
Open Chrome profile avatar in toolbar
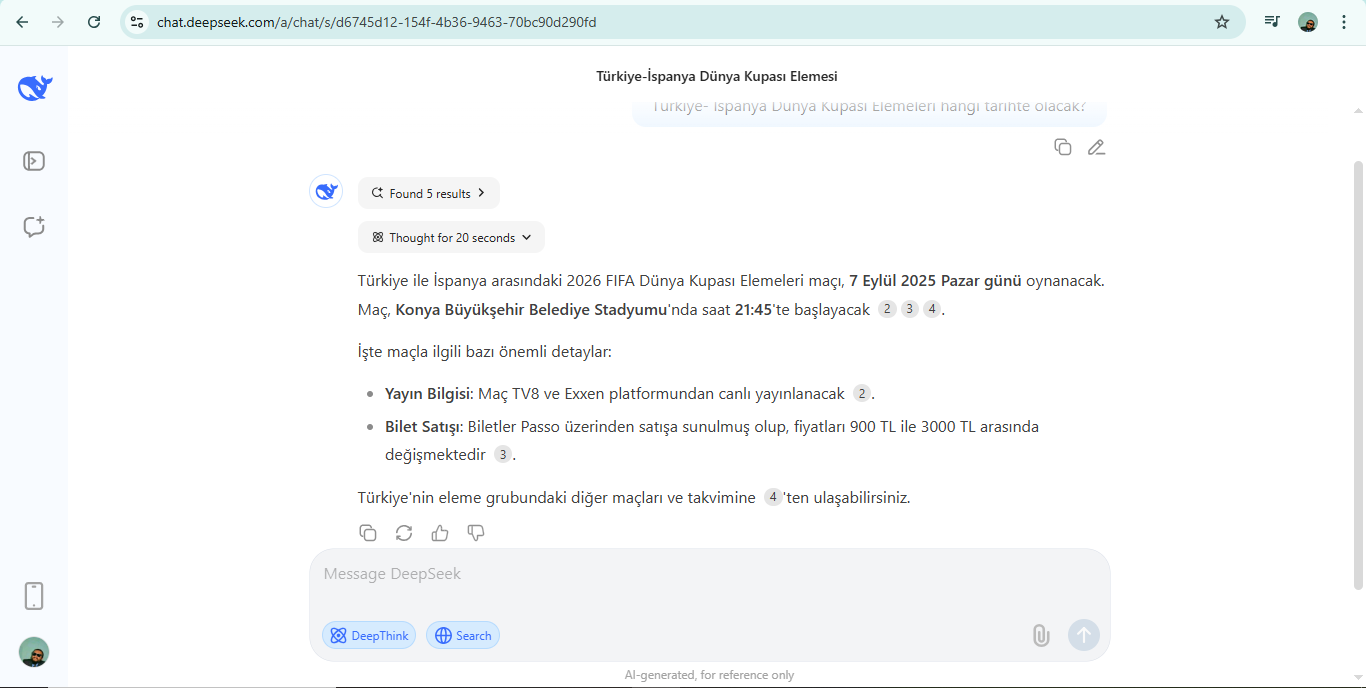point(1308,22)
